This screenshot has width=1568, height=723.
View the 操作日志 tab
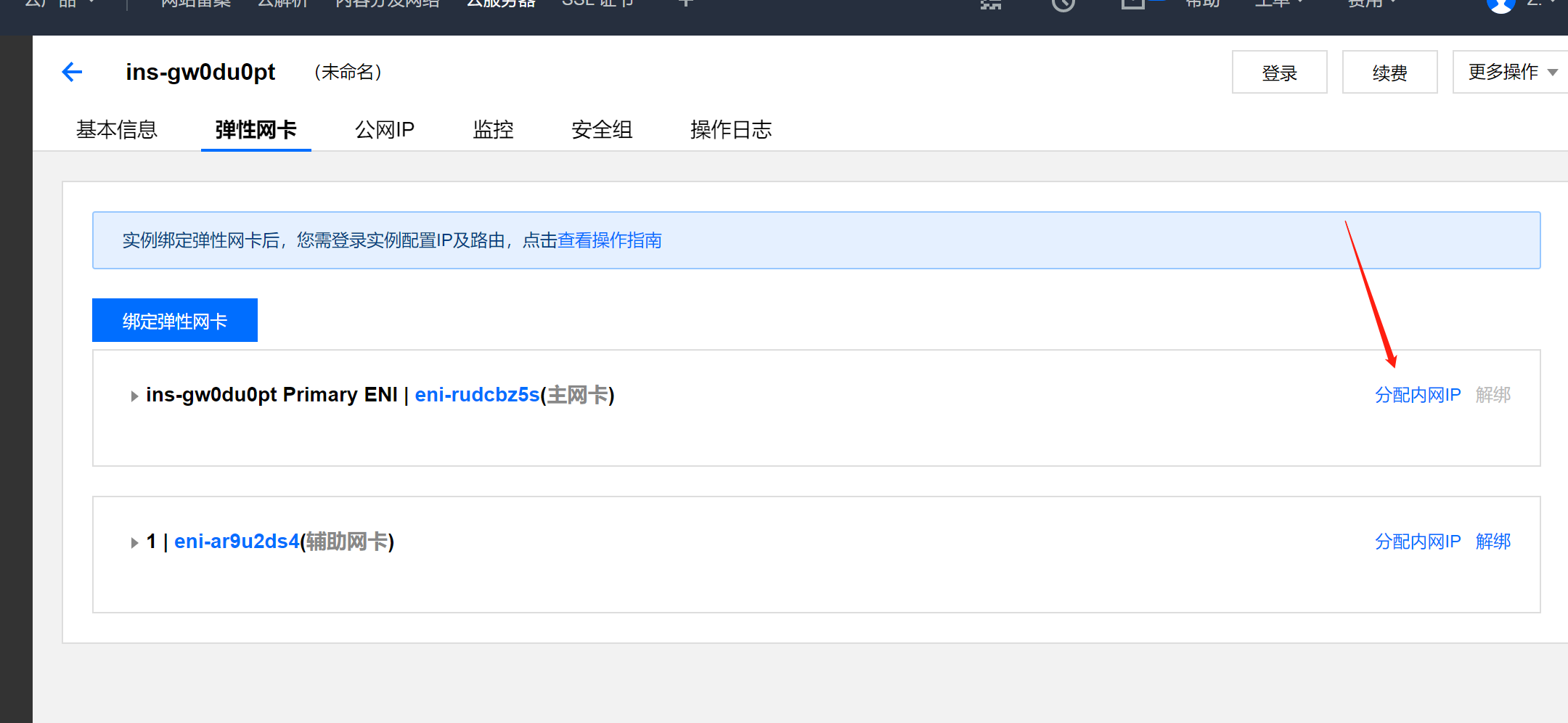tap(731, 130)
